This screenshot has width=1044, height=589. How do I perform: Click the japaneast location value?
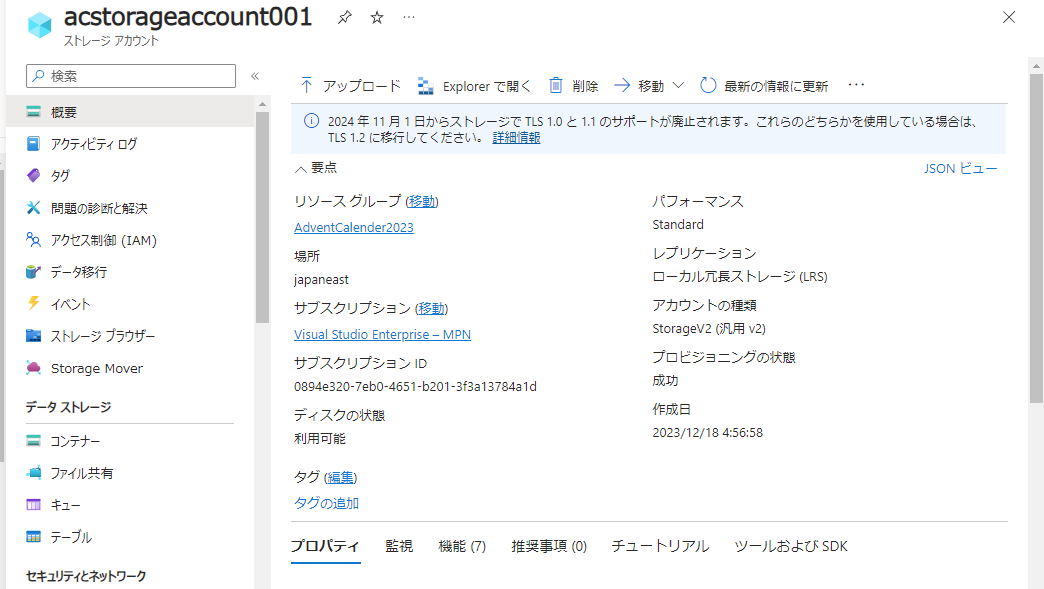tap(321, 280)
